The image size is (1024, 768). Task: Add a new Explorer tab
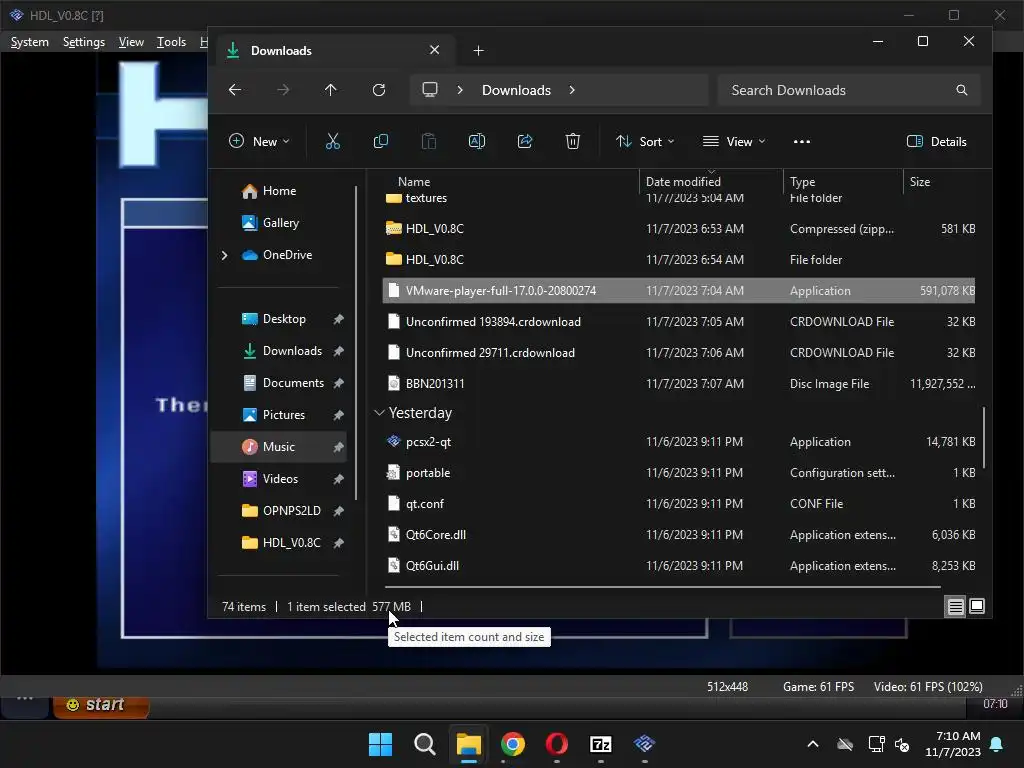coord(478,50)
